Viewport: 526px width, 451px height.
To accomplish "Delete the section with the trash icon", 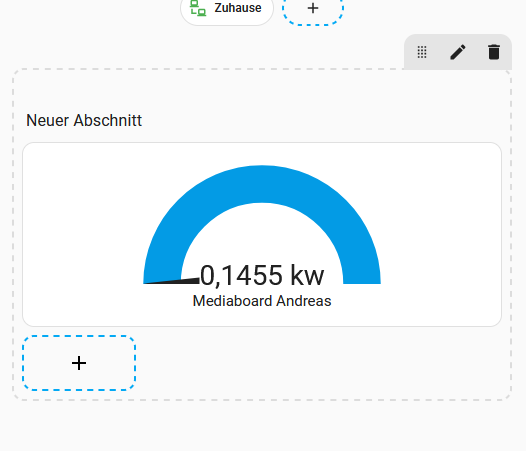I will [494, 52].
